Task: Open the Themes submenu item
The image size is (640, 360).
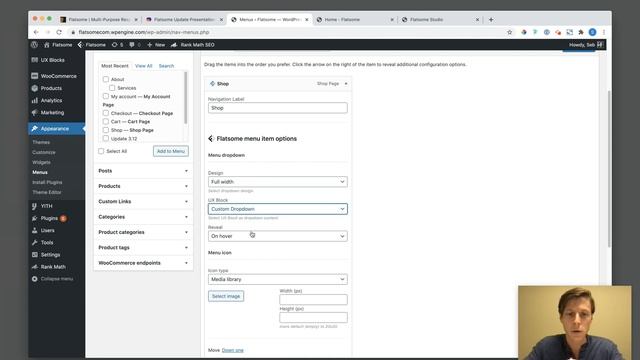Action: [x=41, y=142]
